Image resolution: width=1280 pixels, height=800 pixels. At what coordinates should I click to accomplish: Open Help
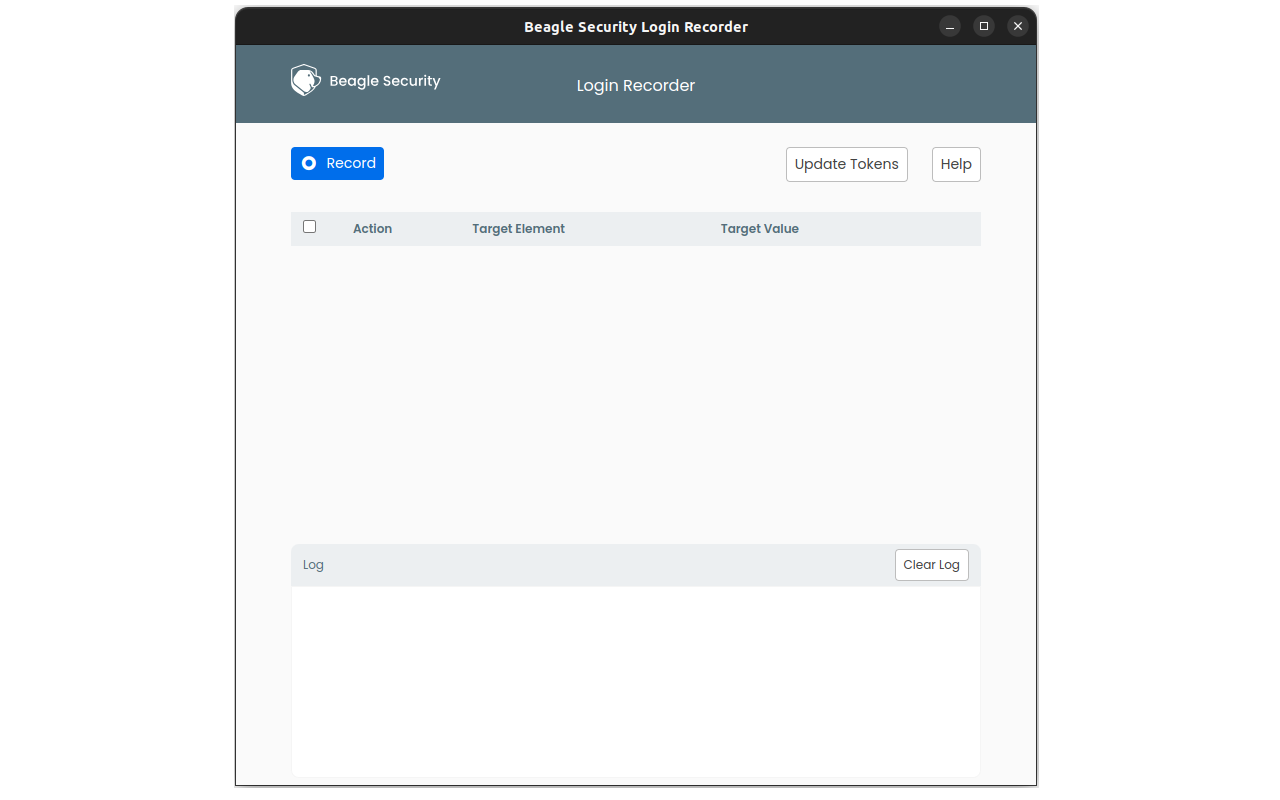(x=956, y=164)
